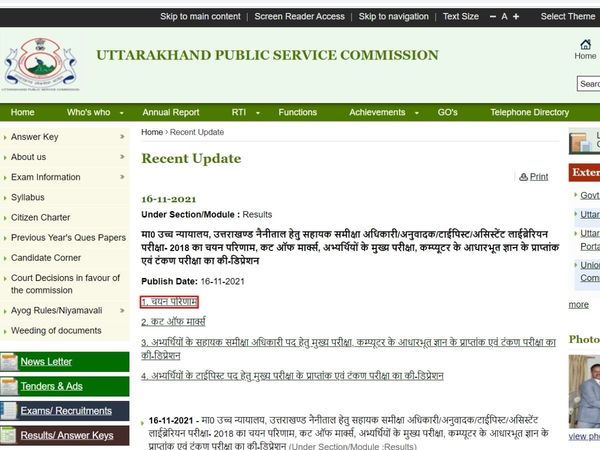
Task: Expand the Achievements dropdown arrow
Action: (416, 113)
